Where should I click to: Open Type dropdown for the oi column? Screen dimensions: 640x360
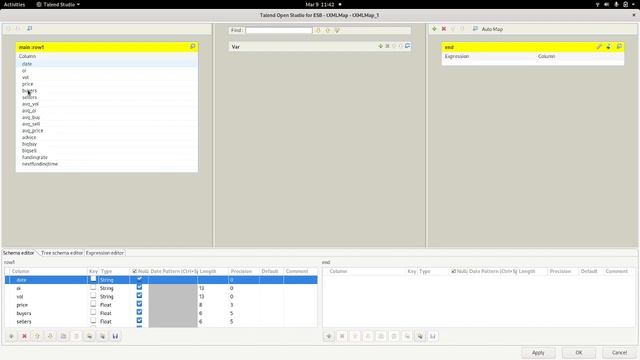pos(114,288)
